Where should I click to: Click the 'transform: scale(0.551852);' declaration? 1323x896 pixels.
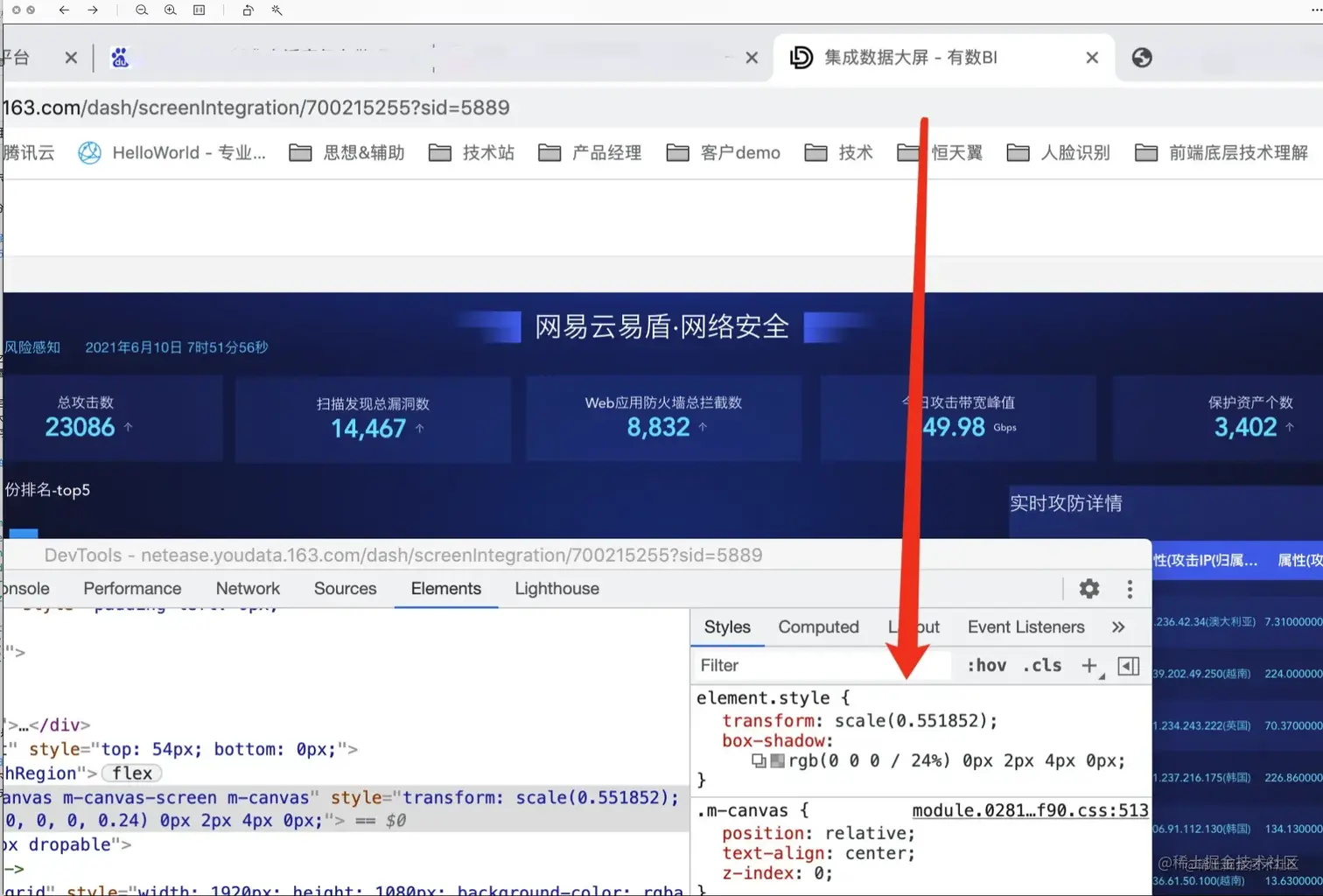pos(859,721)
